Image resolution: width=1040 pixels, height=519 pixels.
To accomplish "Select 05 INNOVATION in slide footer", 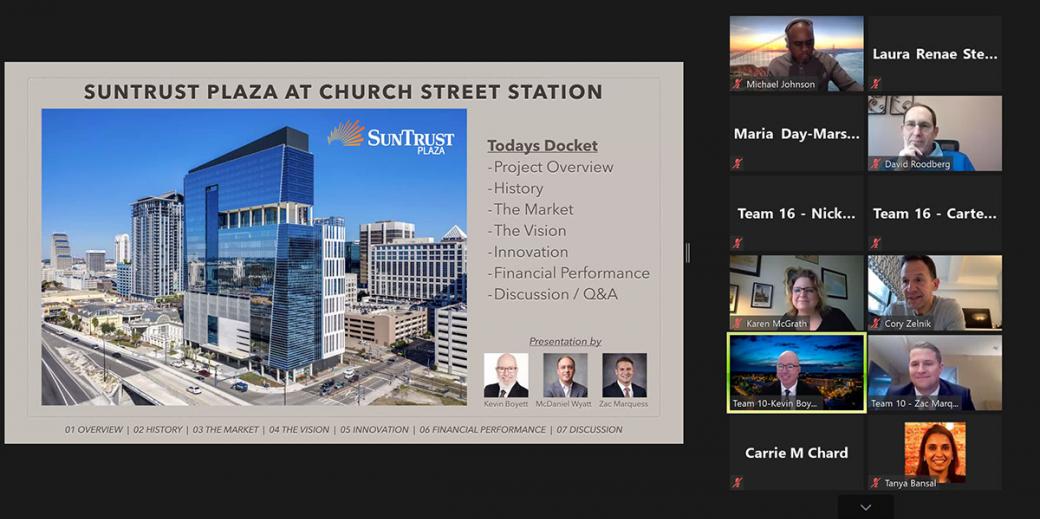I will (375, 429).
